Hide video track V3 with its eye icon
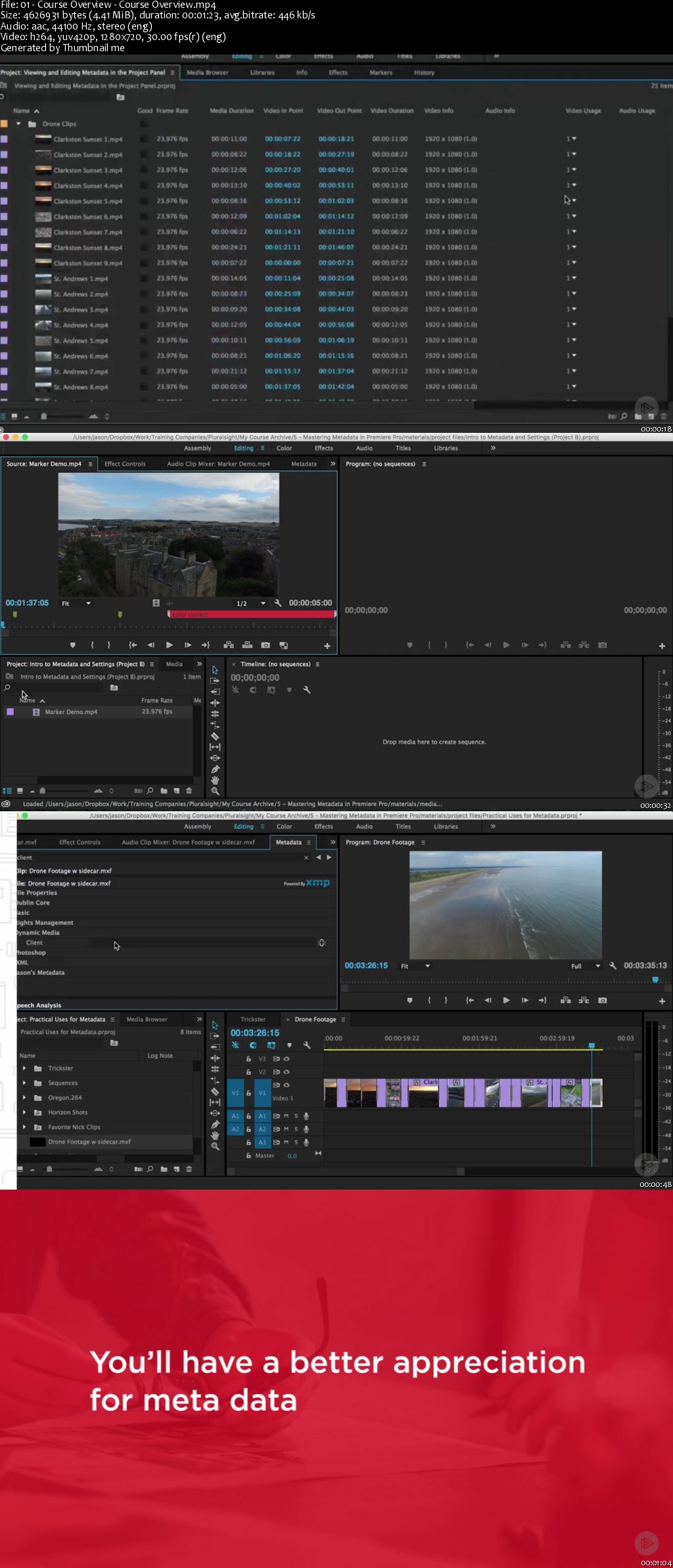The width and height of the screenshot is (673, 1568). click(x=287, y=1059)
